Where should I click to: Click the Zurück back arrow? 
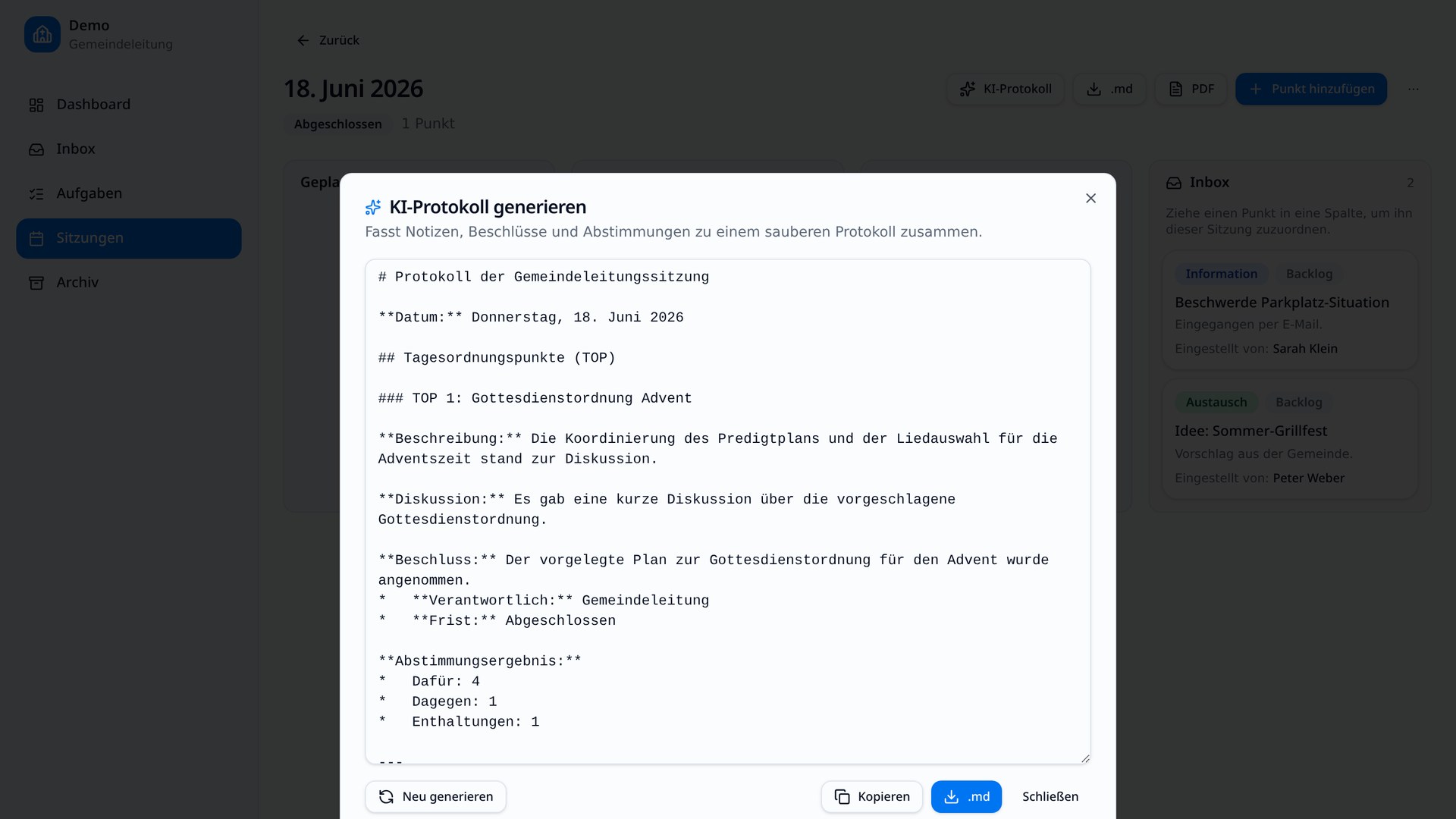pyautogui.click(x=303, y=40)
